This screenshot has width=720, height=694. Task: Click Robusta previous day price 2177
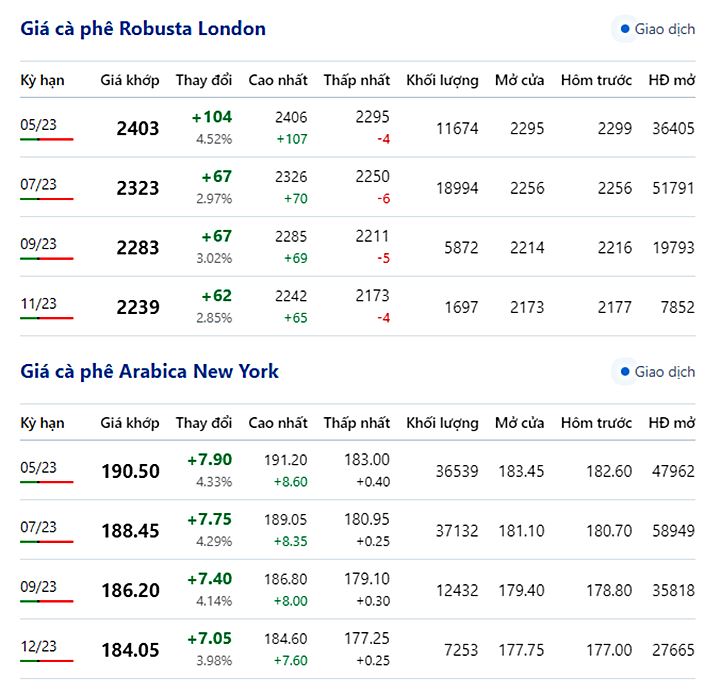615,307
